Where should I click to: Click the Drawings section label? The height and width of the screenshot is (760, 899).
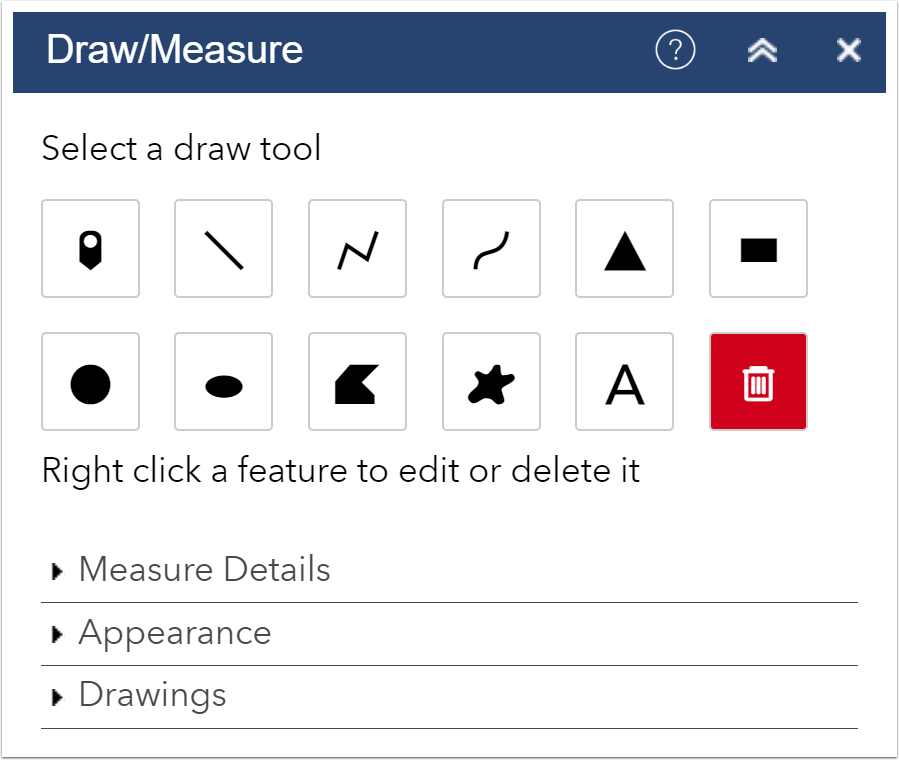tap(152, 694)
